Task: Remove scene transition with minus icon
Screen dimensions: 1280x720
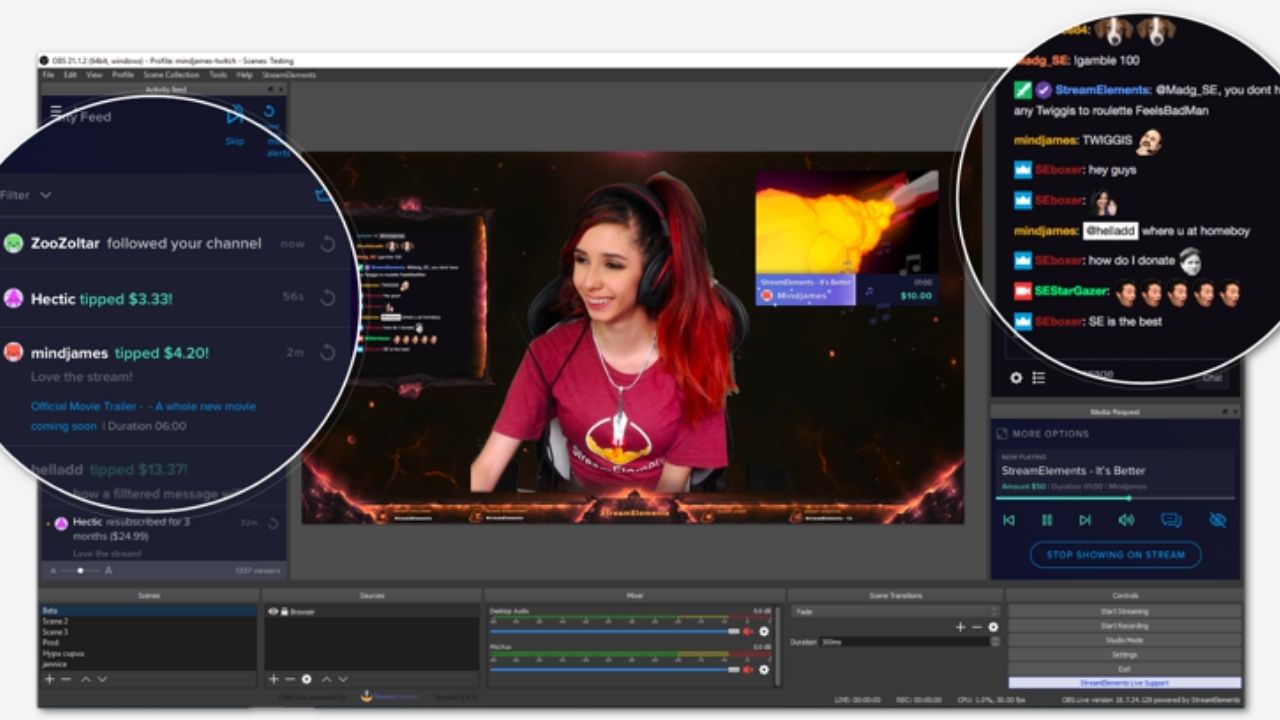Action: pyautogui.click(x=977, y=627)
